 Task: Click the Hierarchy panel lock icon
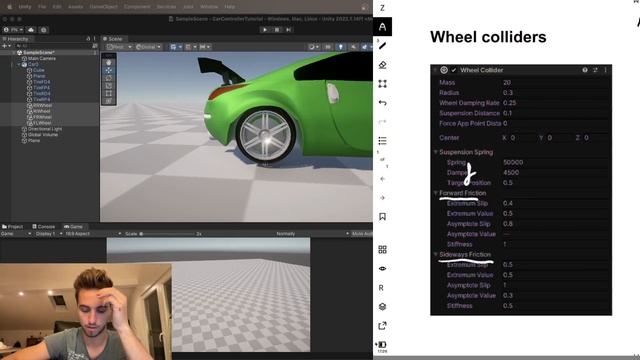coord(88,39)
